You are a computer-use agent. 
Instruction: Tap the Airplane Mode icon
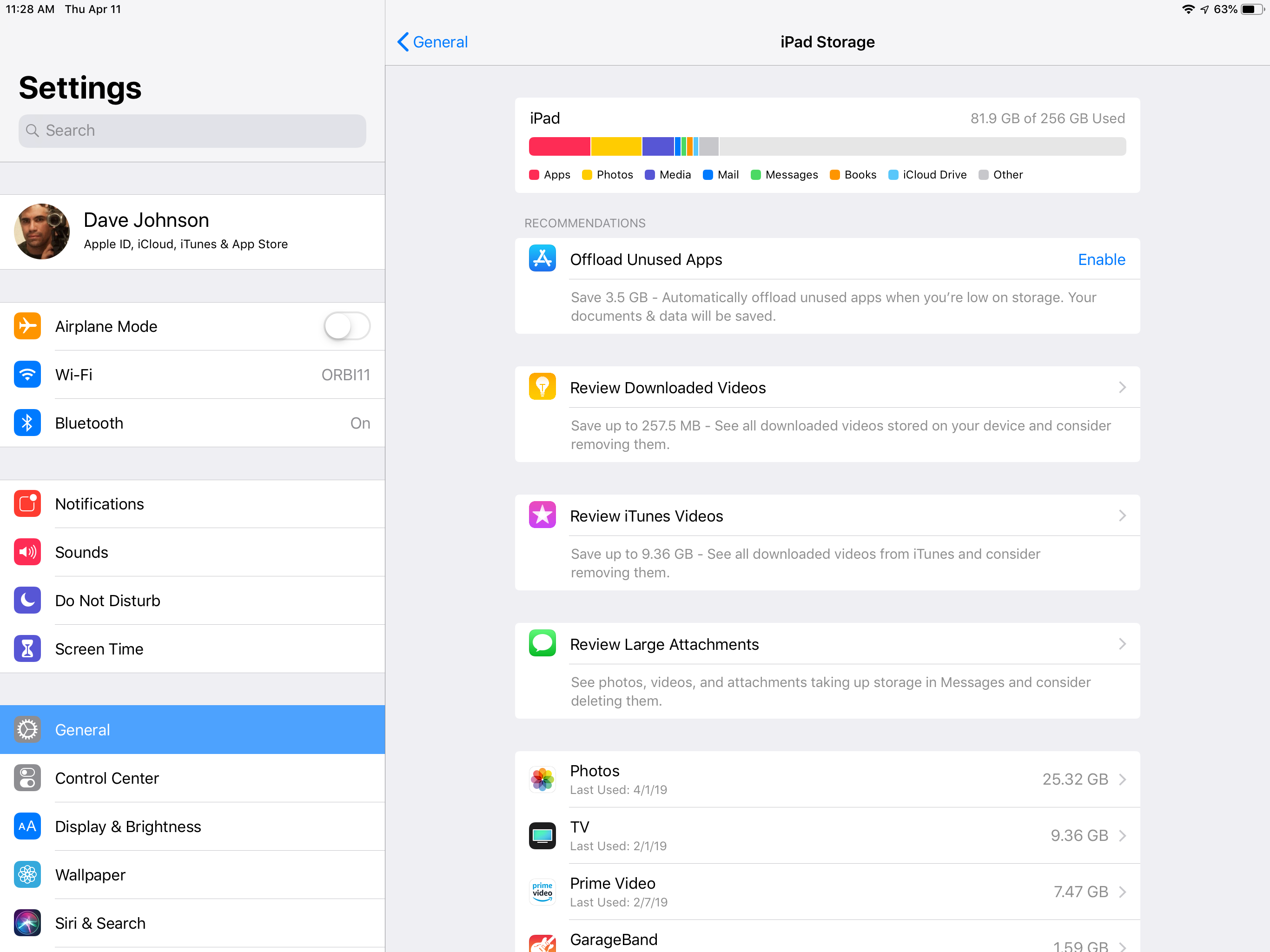click(x=27, y=326)
